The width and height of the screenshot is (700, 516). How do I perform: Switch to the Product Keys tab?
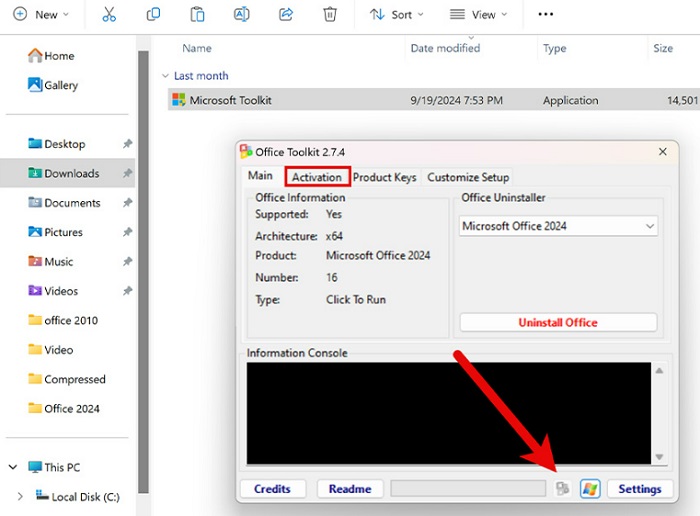pos(384,178)
